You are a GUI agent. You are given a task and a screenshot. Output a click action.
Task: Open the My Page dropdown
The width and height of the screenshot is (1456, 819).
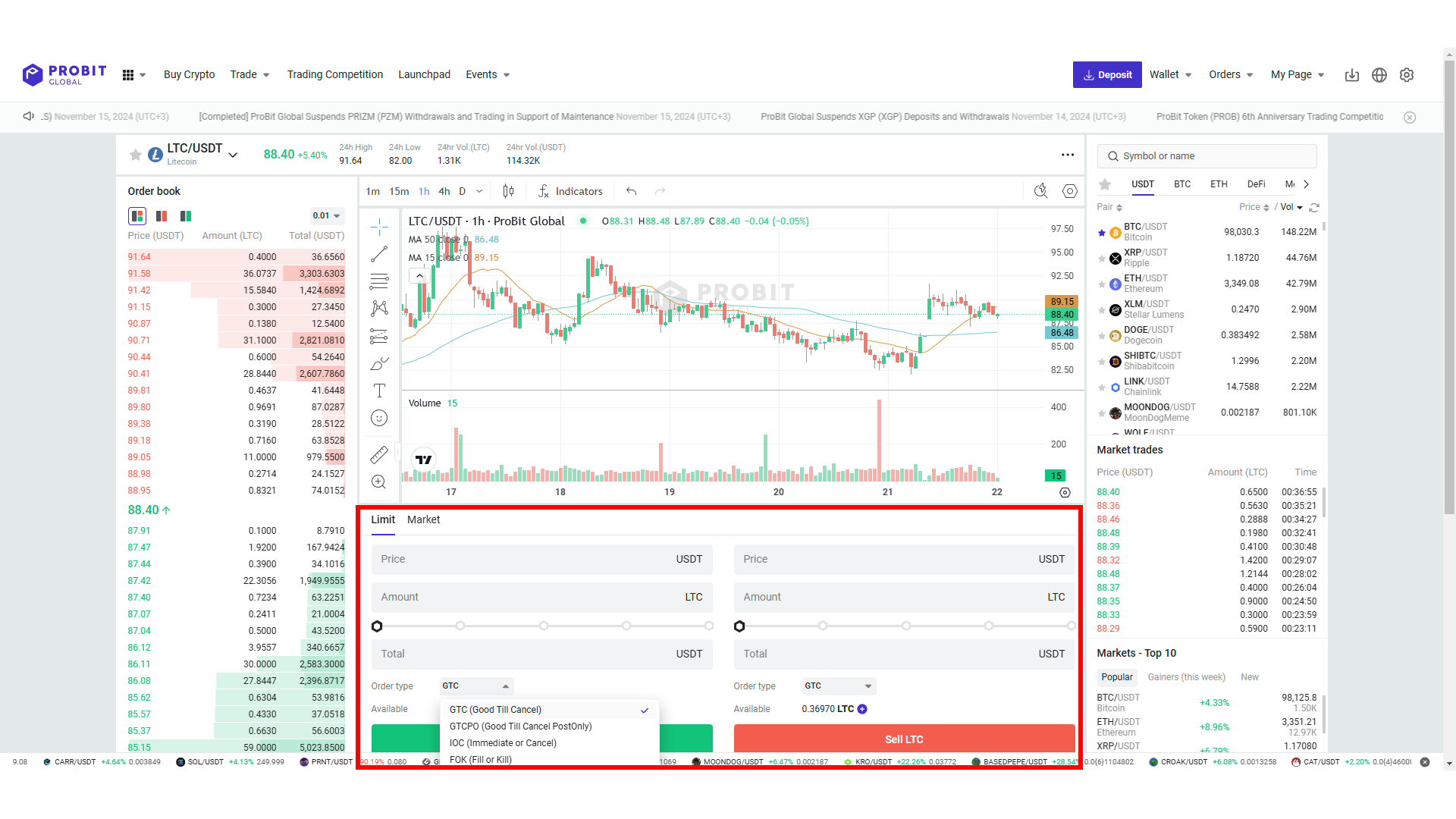(x=1298, y=74)
